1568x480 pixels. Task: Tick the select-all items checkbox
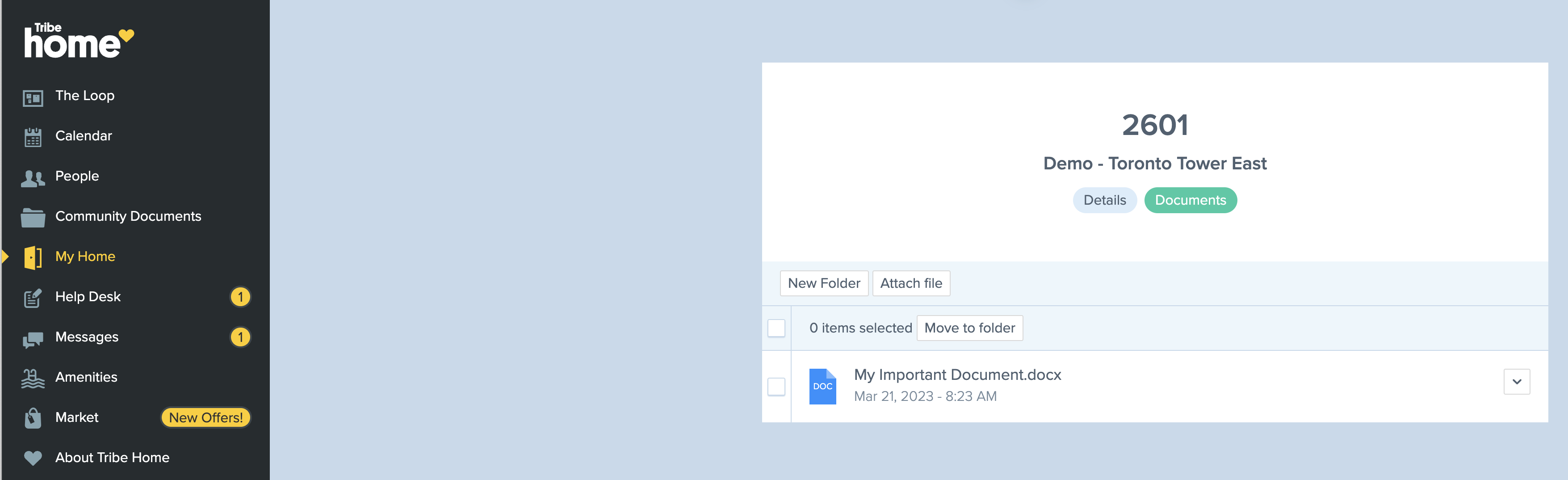click(776, 328)
